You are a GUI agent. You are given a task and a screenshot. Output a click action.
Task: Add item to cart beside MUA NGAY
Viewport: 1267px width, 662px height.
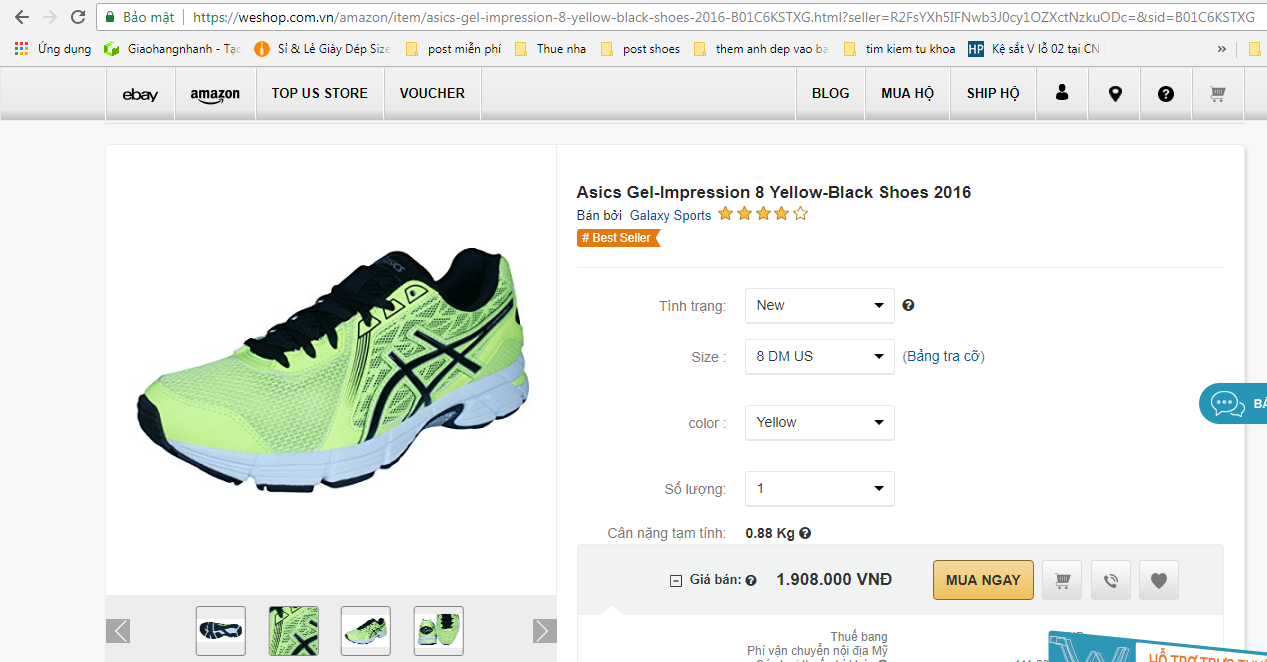pos(1062,580)
